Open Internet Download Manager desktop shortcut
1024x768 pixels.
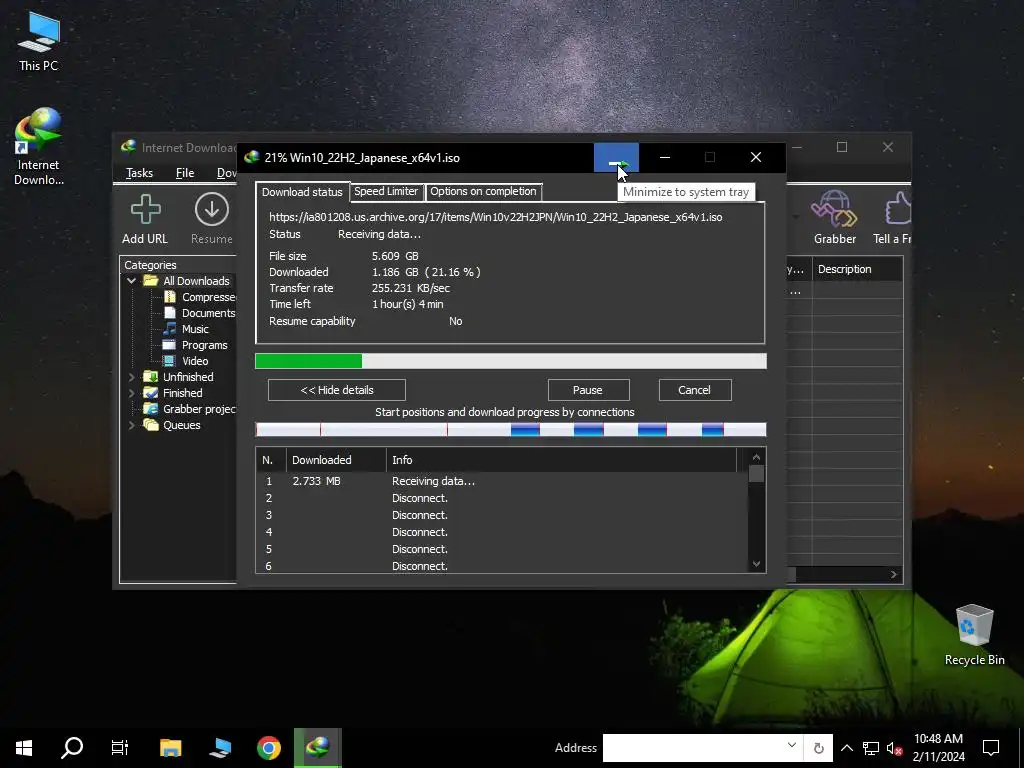coord(39,146)
